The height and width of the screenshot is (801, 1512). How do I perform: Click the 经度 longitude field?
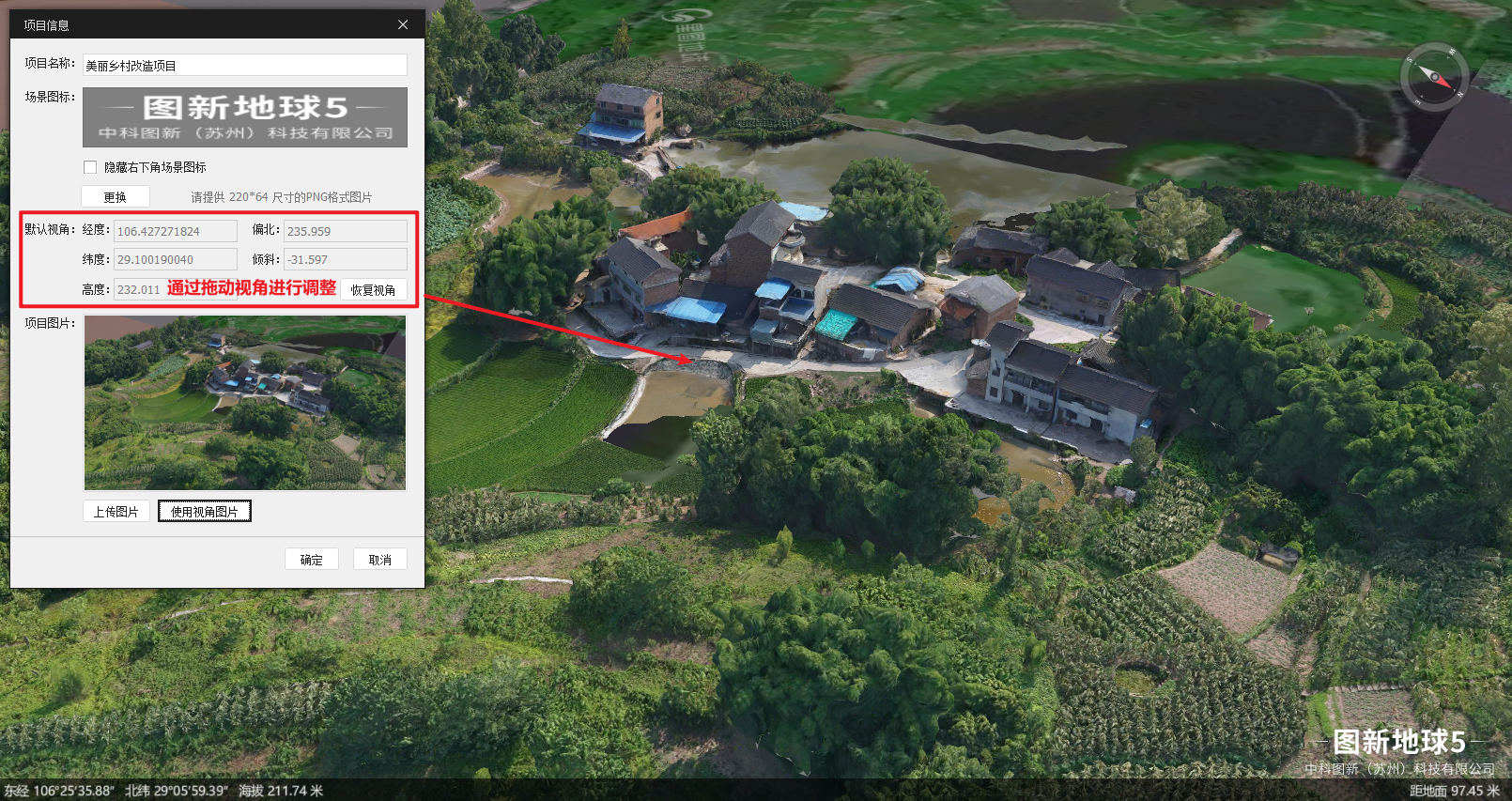click(175, 231)
